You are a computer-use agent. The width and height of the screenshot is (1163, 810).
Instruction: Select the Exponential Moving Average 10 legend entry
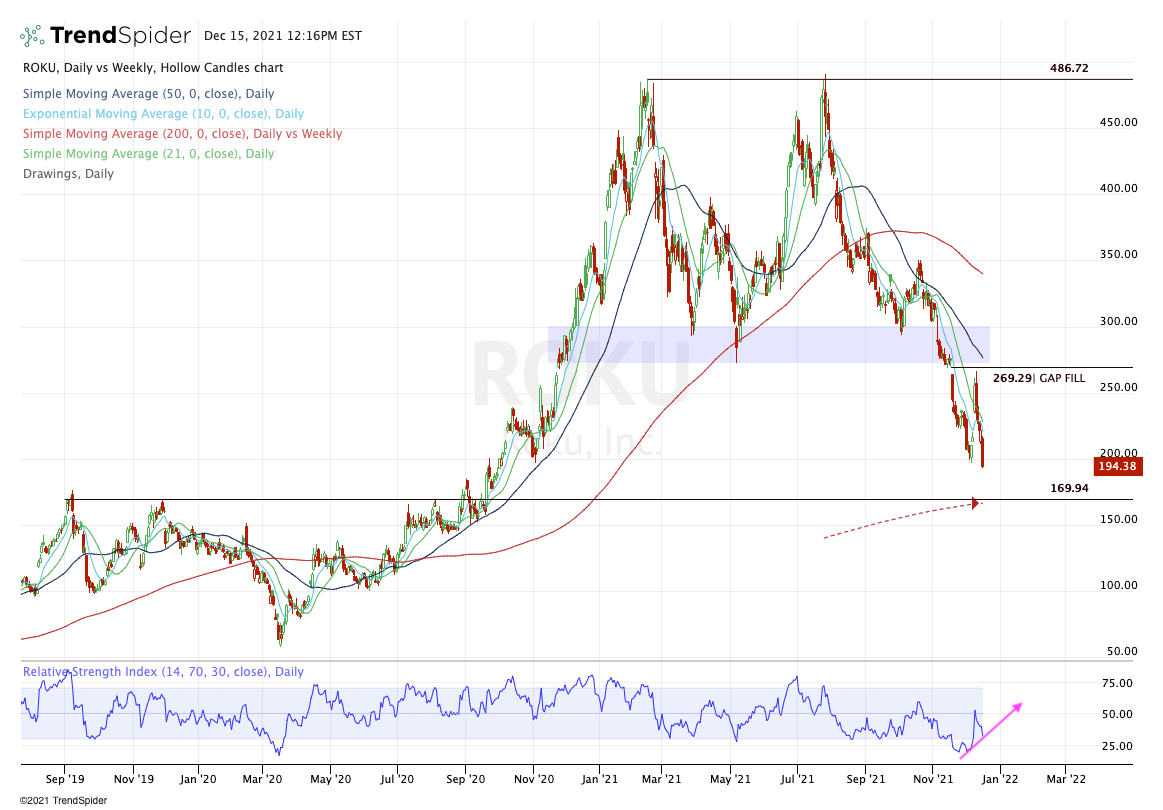[162, 114]
